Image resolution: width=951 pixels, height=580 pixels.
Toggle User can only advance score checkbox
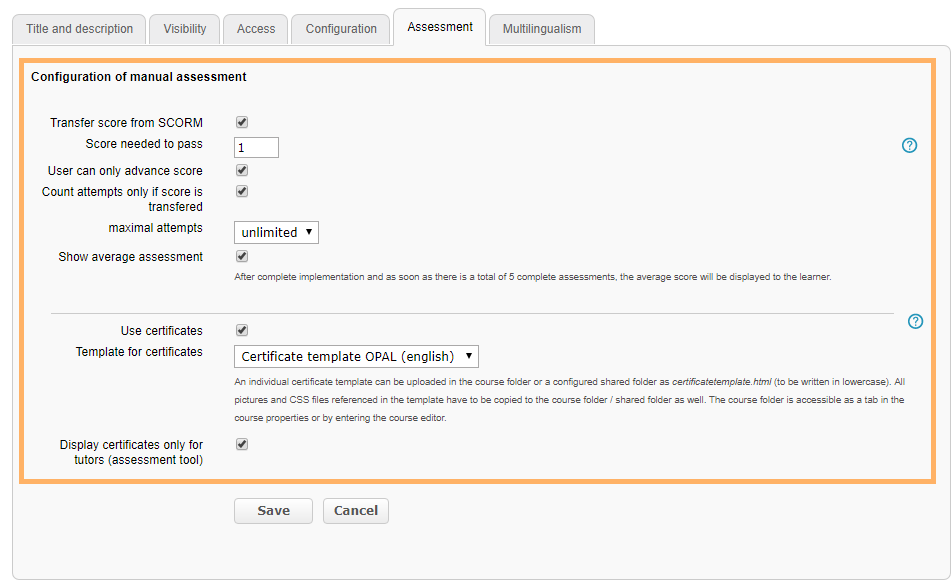click(242, 170)
